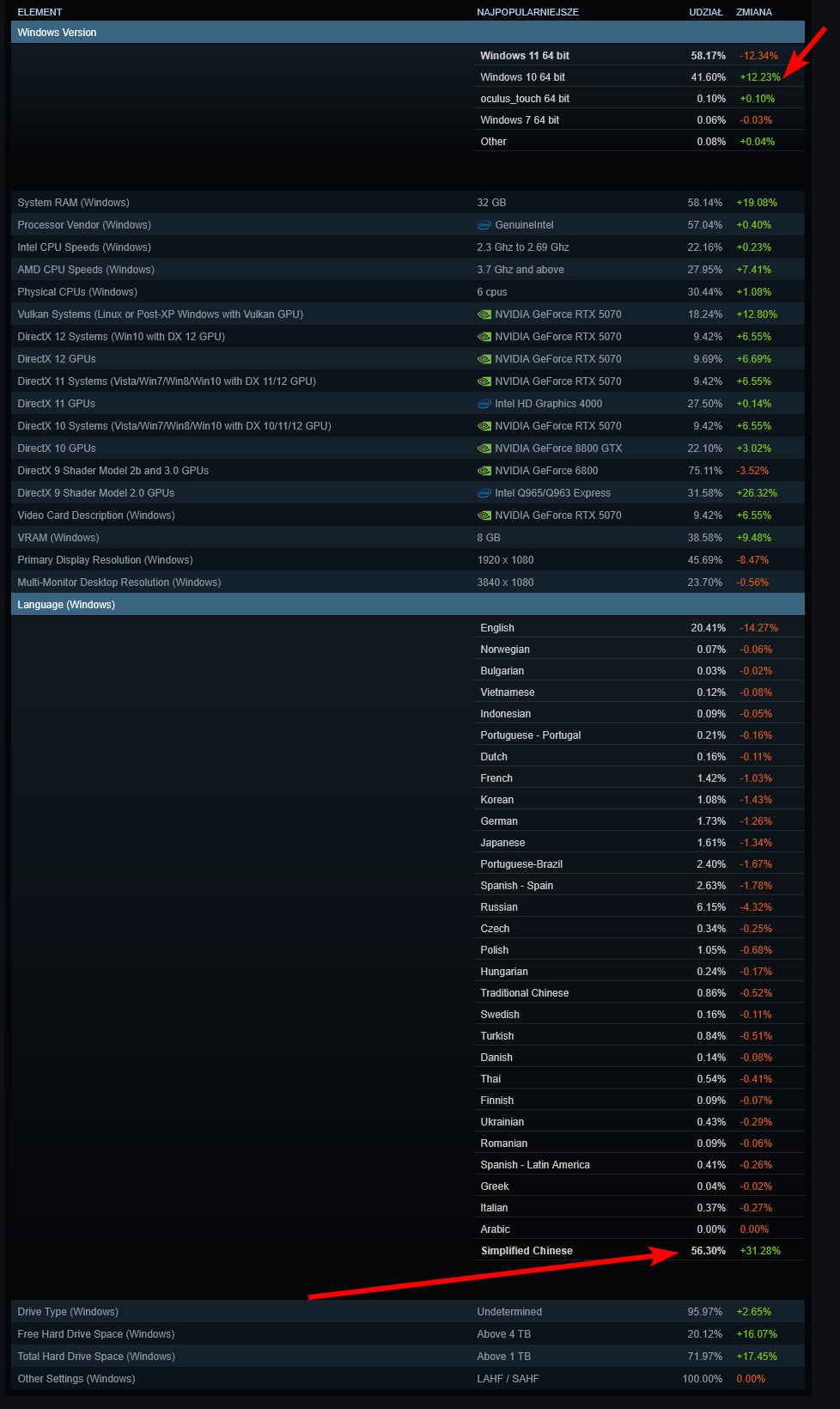Click the +31.28% change value
Screen dimensions: 840x1409
tap(760, 1251)
